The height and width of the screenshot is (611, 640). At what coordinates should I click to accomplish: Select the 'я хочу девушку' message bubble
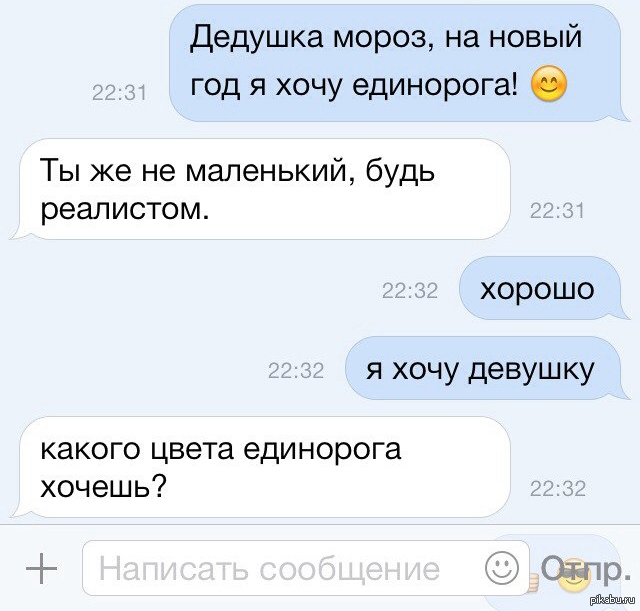(x=487, y=368)
